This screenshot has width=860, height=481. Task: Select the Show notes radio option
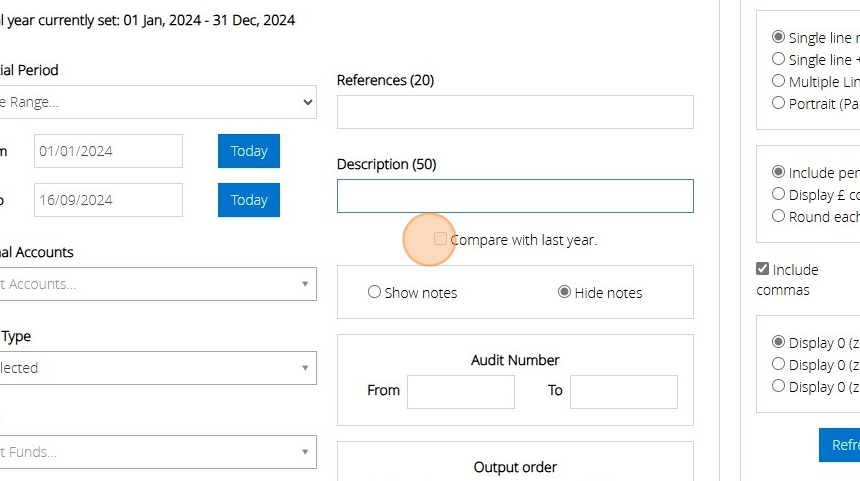coord(375,293)
